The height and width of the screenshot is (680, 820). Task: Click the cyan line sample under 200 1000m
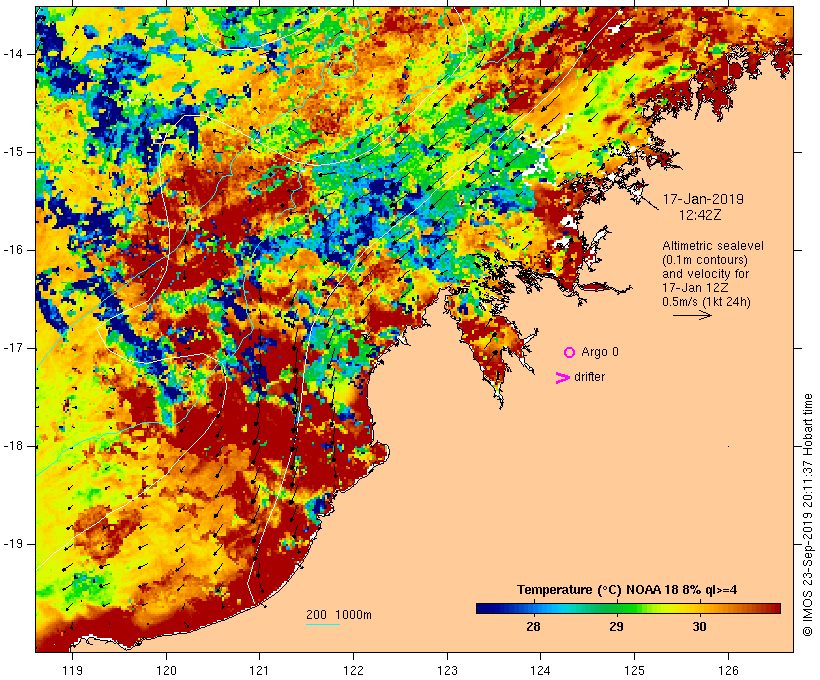[323, 624]
